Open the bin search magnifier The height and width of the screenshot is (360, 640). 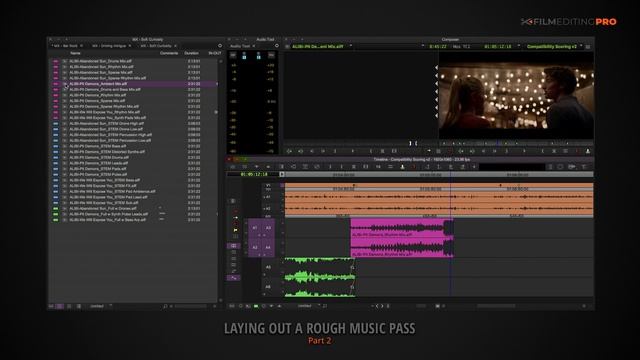coord(165,306)
